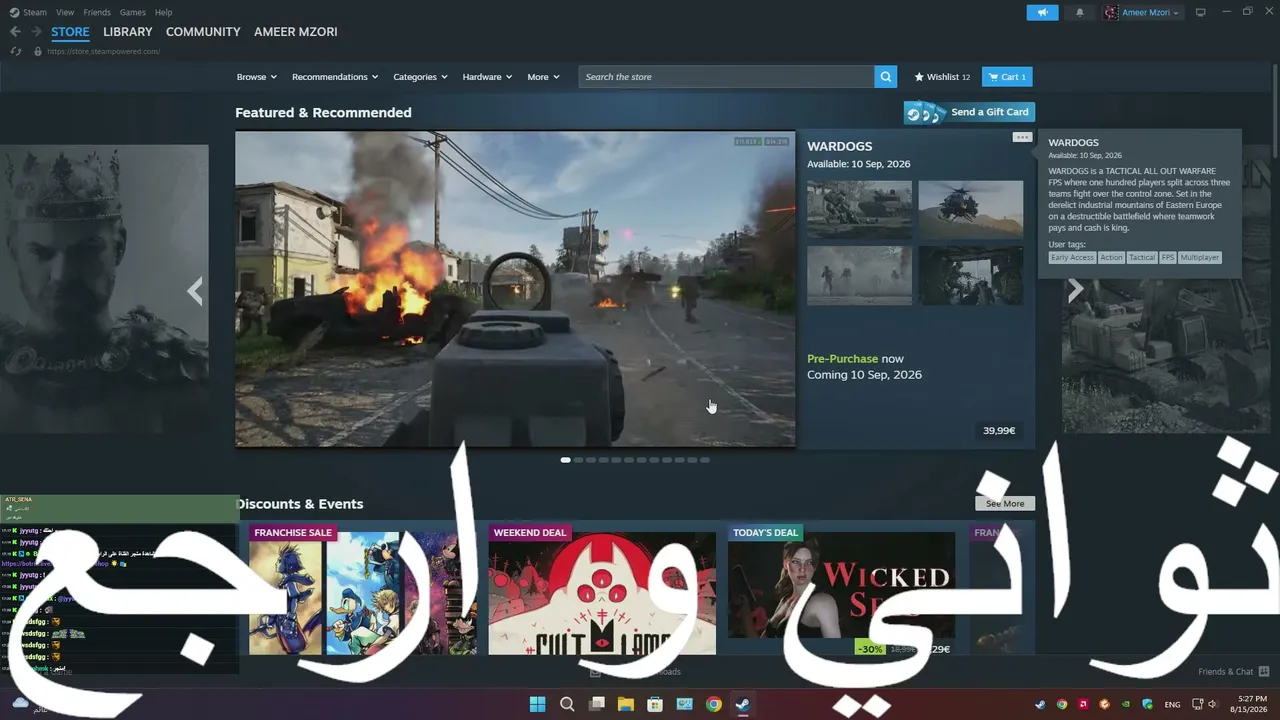Select the STORE tab
1280x720 pixels.
click(70, 32)
